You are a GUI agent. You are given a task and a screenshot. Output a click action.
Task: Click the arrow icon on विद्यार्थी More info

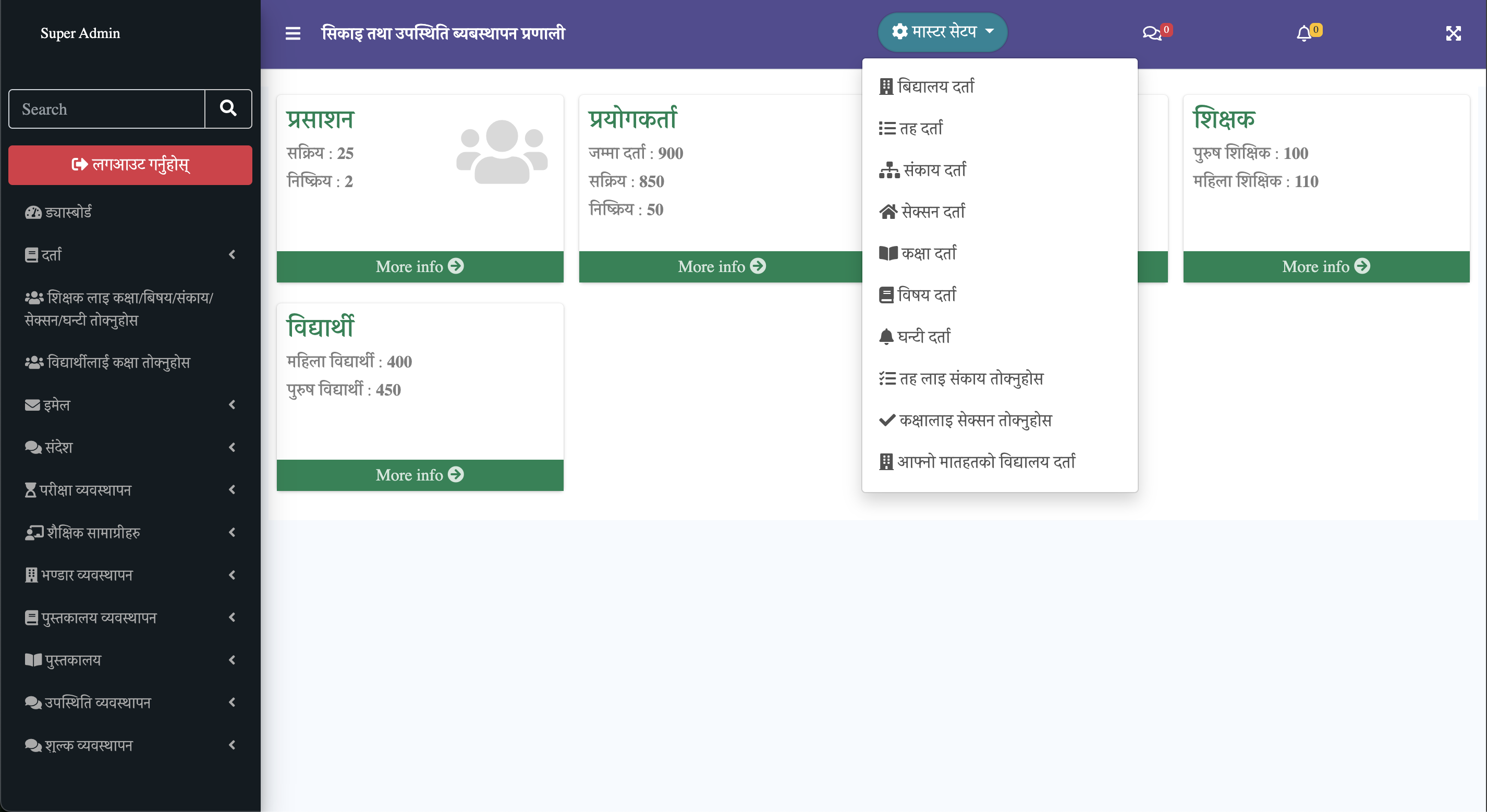pos(456,474)
